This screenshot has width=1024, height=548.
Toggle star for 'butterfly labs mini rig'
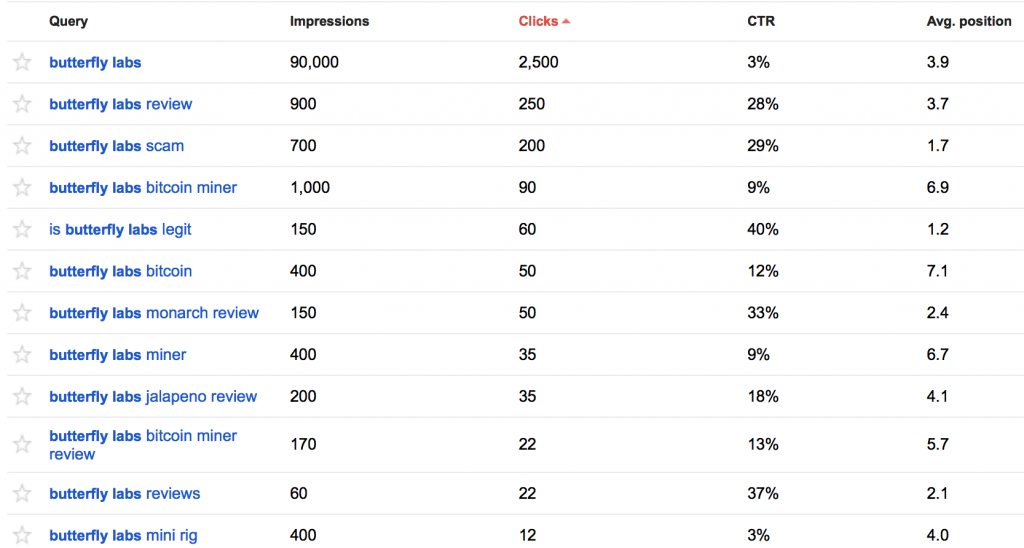22,535
